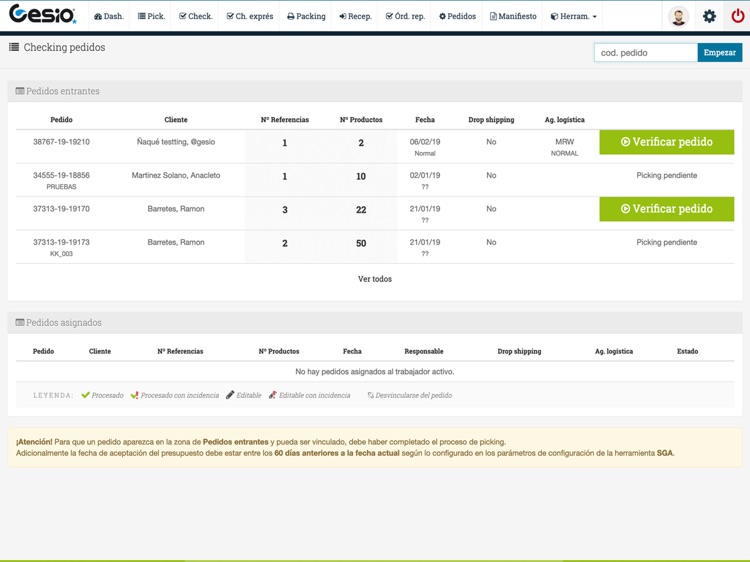
Task: Open settings gear icon
Action: point(709,16)
